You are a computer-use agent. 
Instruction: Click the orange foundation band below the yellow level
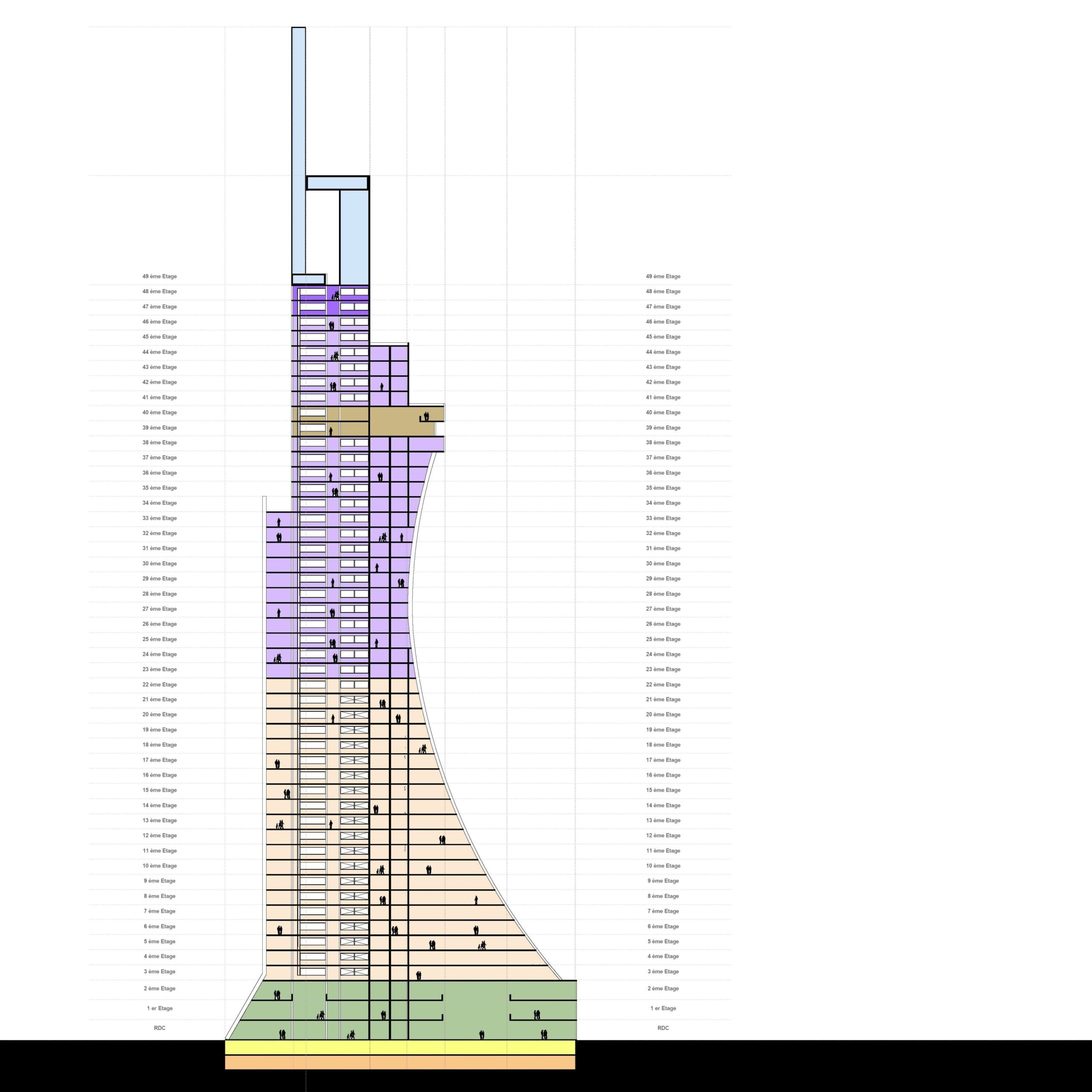[x=400, y=1063]
